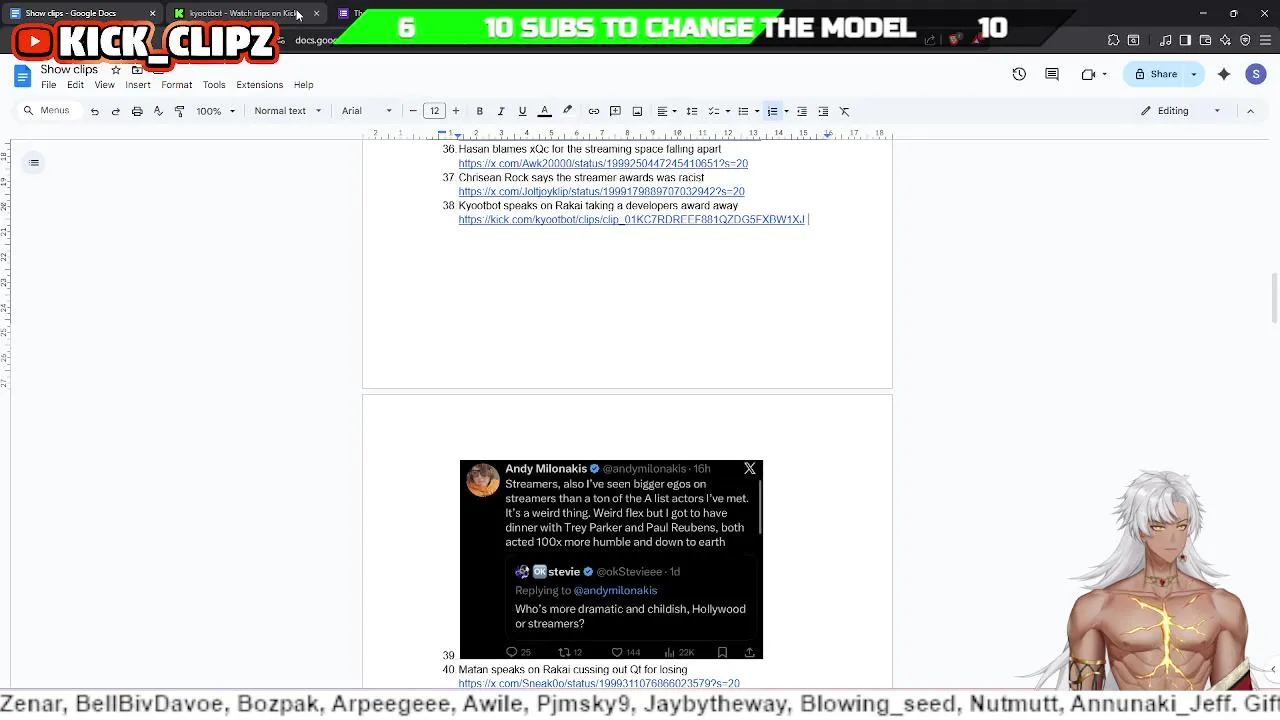The width and height of the screenshot is (1280, 720).
Task: Redo the last action
Action: click(x=116, y=111)
